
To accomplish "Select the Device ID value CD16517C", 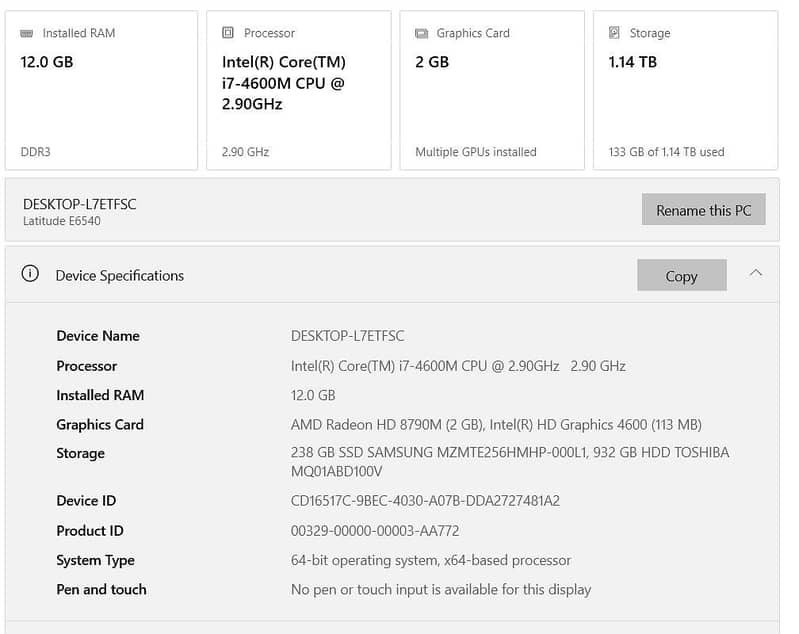I will [x=425, y=501].
